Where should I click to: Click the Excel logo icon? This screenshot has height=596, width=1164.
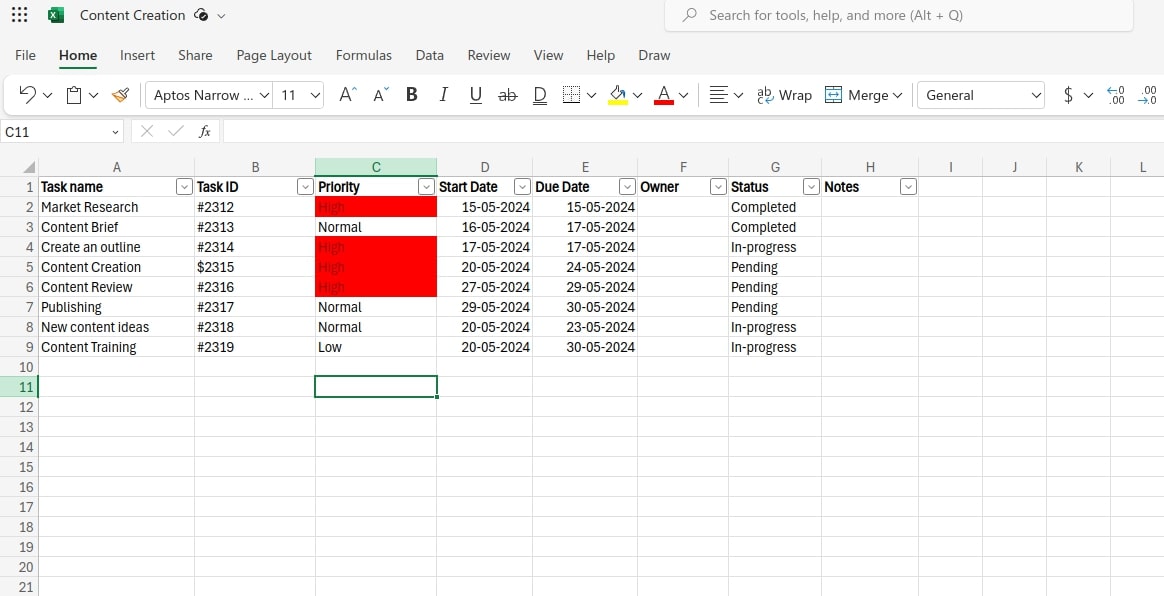tap(56, 15)
